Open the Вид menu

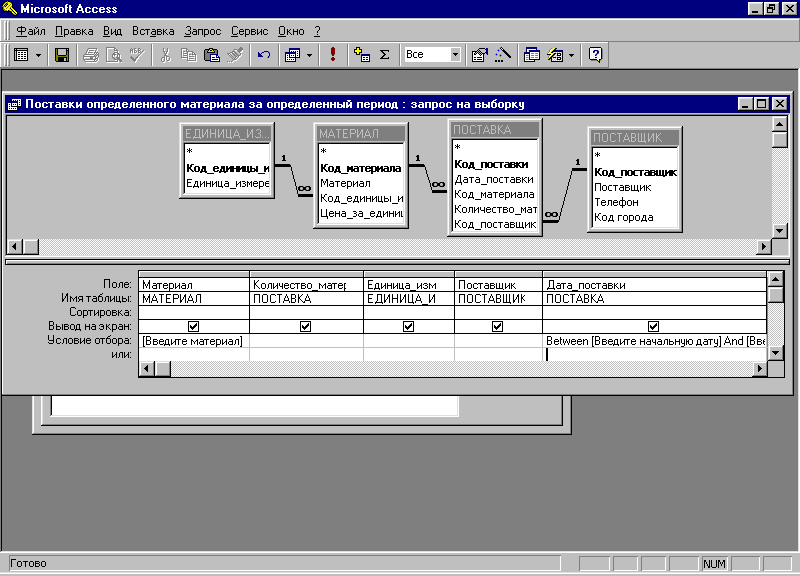click(x=112, y=31)
